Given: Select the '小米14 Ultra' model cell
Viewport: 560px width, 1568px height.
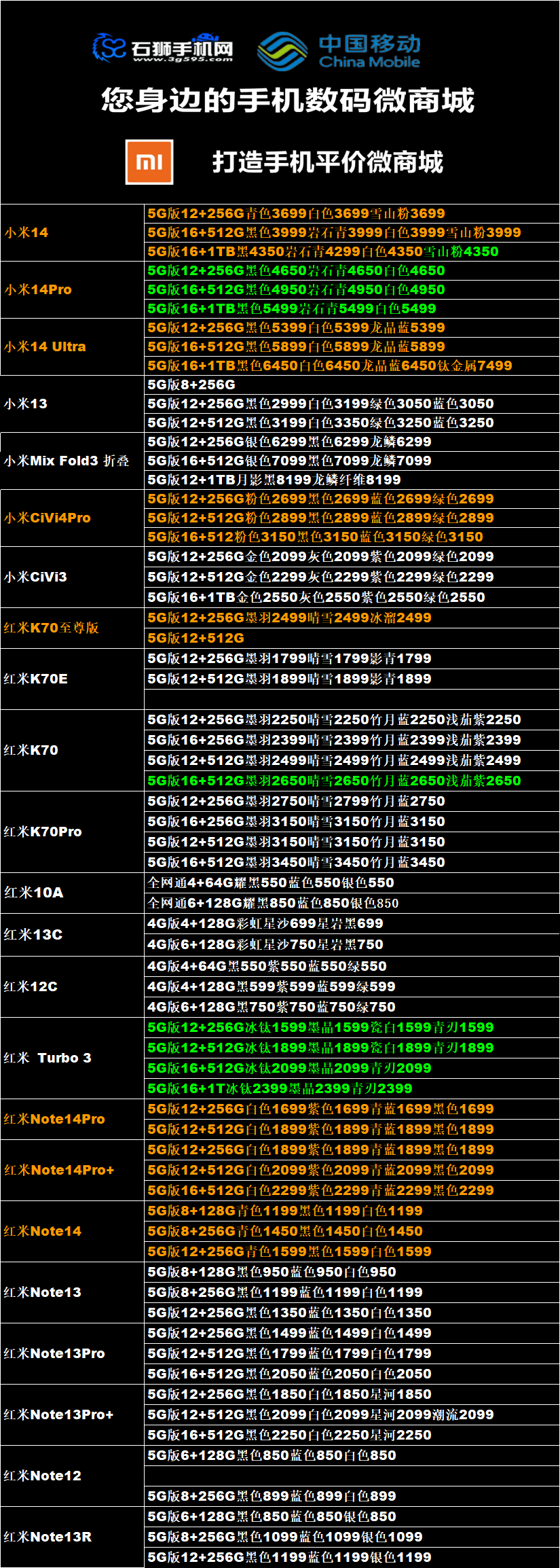Looking at the screenshot, I should pos(72,346).
